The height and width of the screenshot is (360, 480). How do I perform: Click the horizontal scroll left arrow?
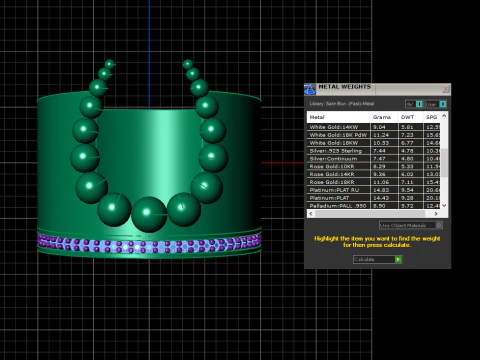click(x=311, y=214)
